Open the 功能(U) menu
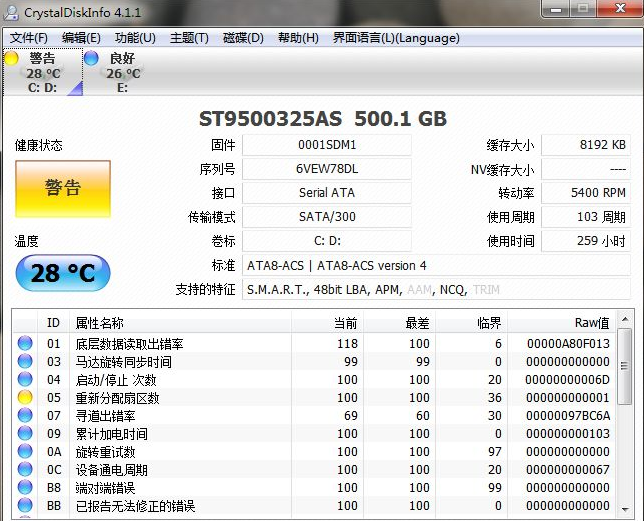Screen dimensions: 644x521 point(135,38)
